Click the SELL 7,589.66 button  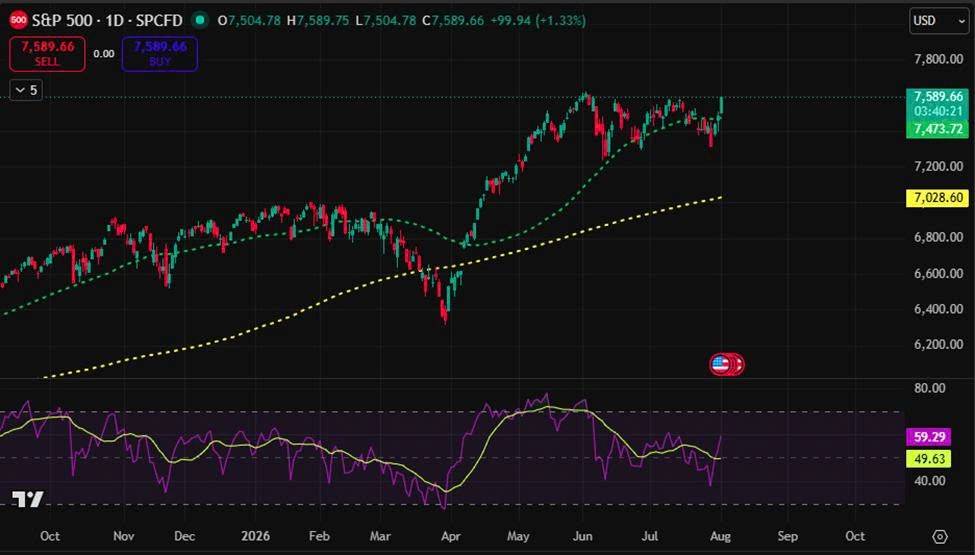click(47, 54)
